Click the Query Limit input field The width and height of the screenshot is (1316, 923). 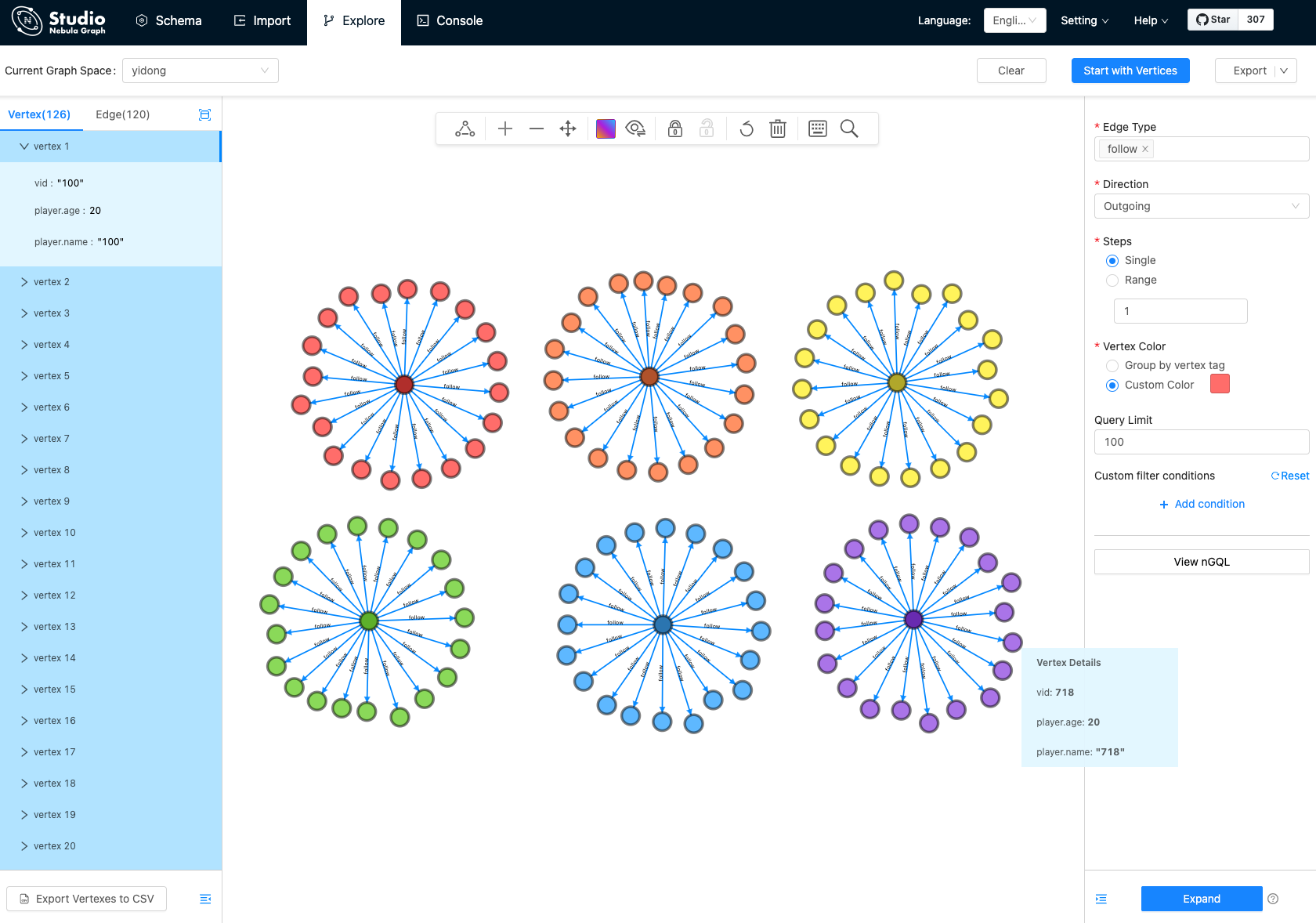[x=1202, y=442]
